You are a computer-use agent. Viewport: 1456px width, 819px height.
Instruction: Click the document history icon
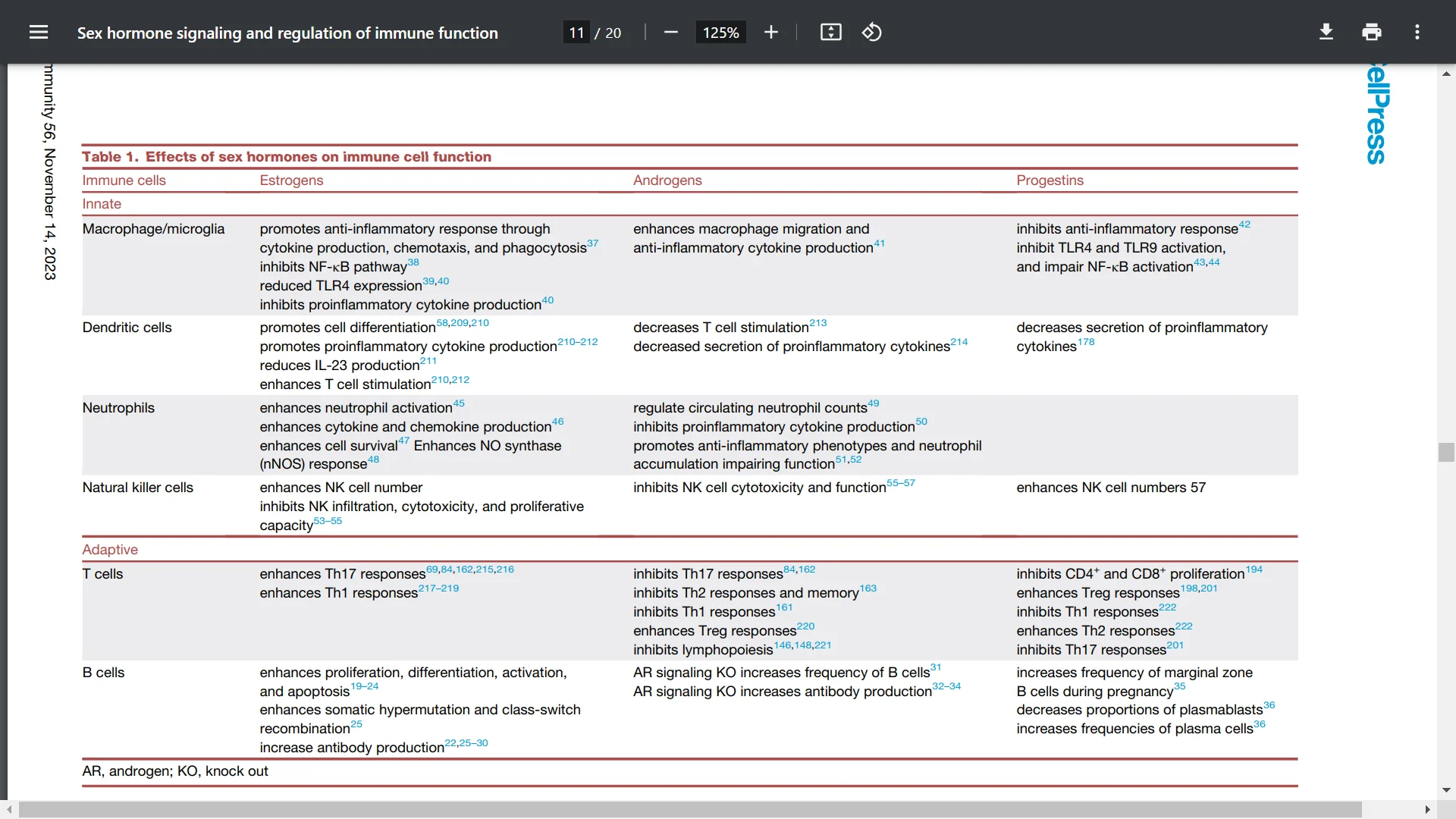(x=872, y=33)
